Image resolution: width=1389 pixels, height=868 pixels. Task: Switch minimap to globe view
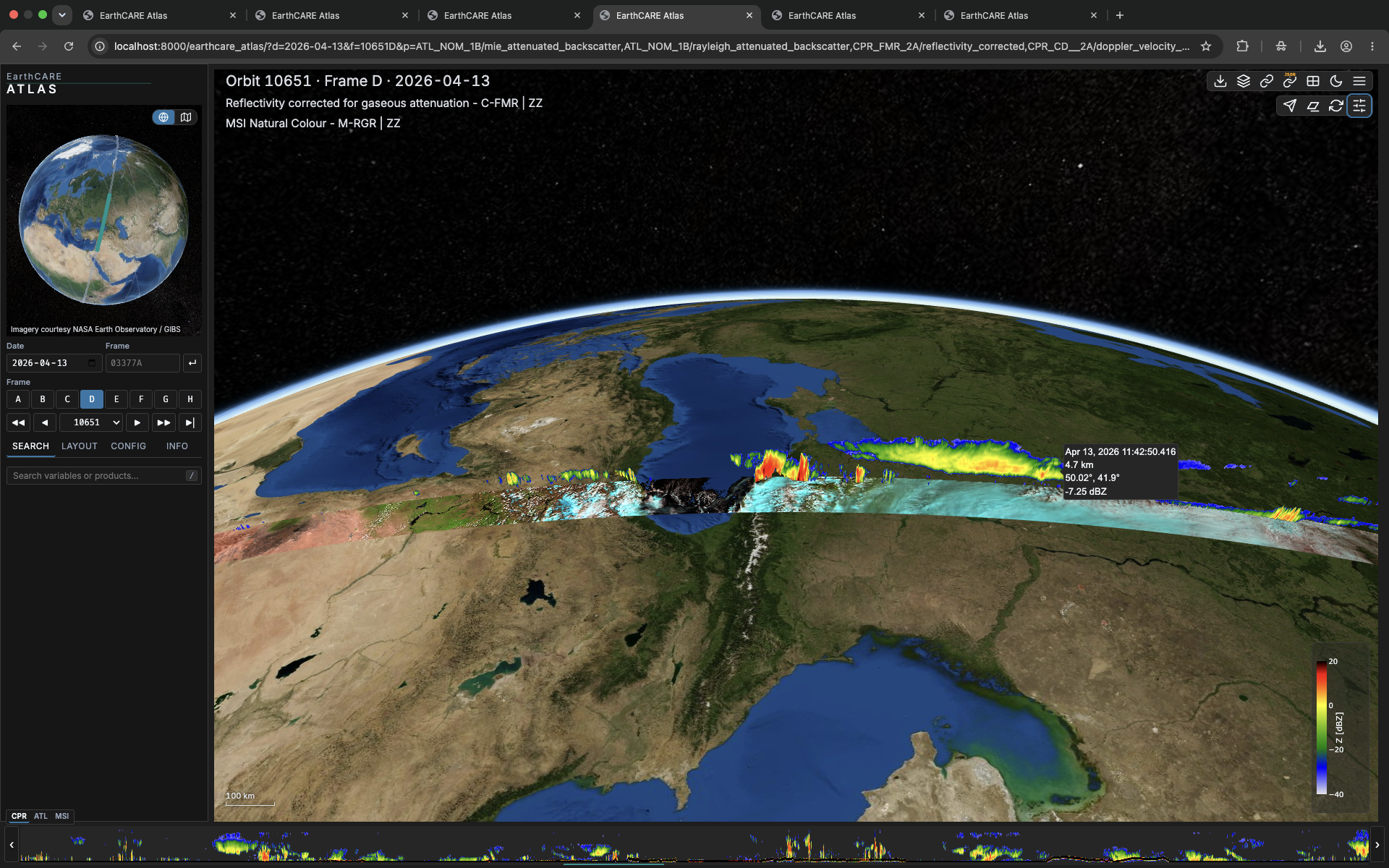pos(163,117)
